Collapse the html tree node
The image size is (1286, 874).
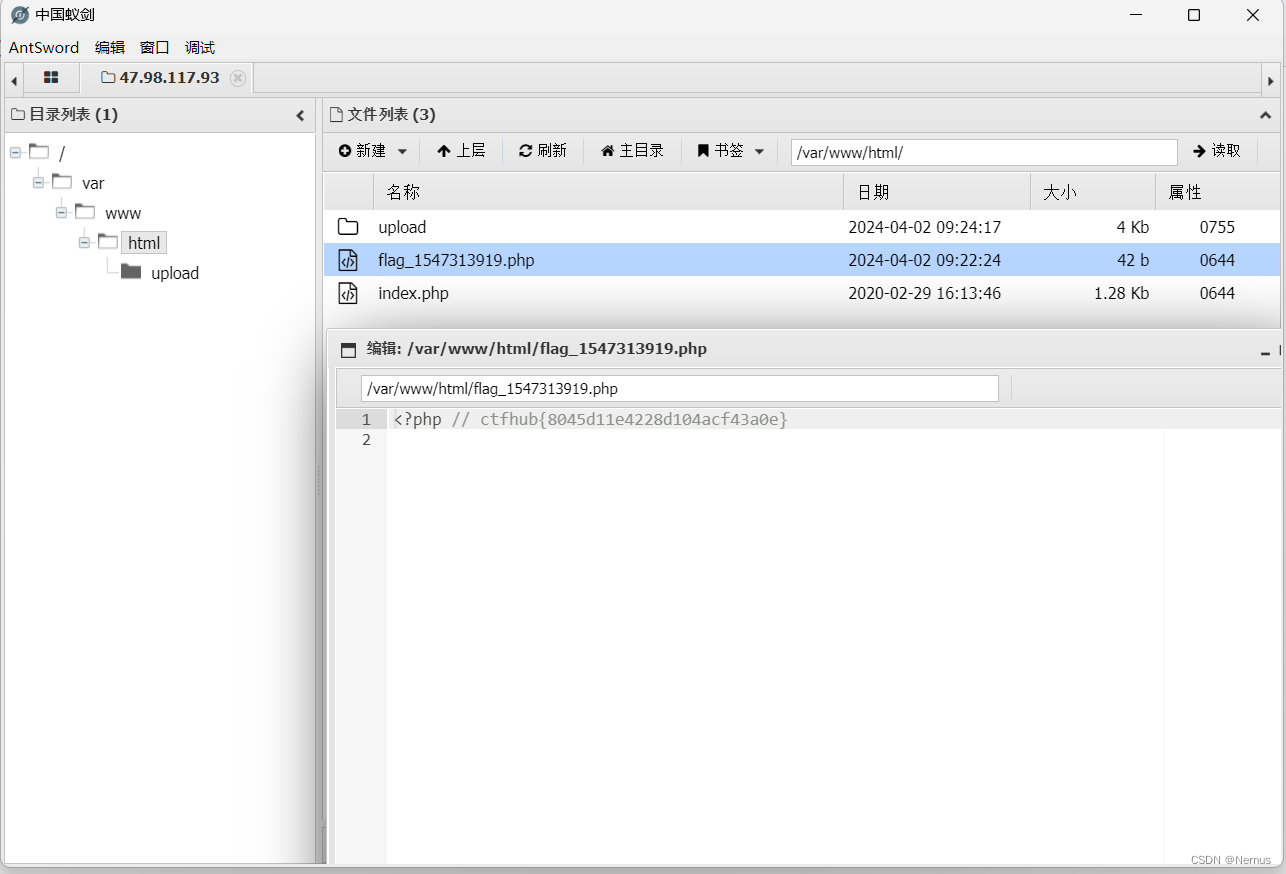click(84, 243)
